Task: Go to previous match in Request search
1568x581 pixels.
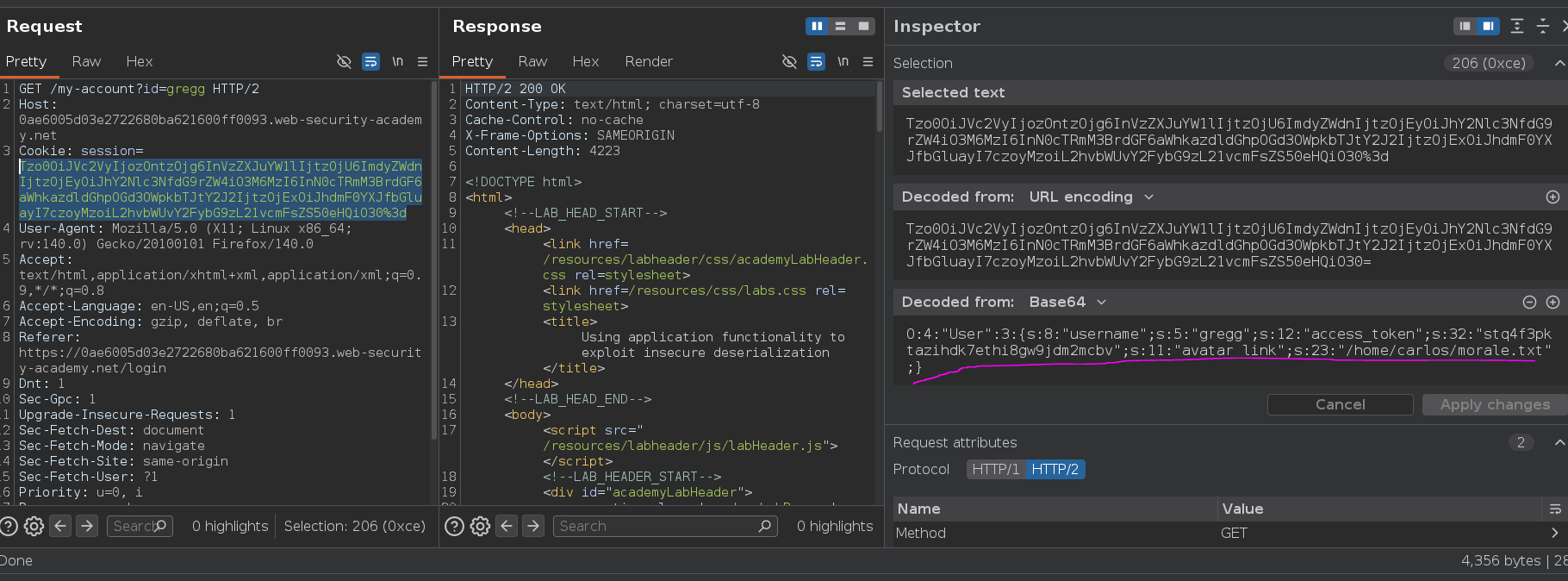Action: 60,526
